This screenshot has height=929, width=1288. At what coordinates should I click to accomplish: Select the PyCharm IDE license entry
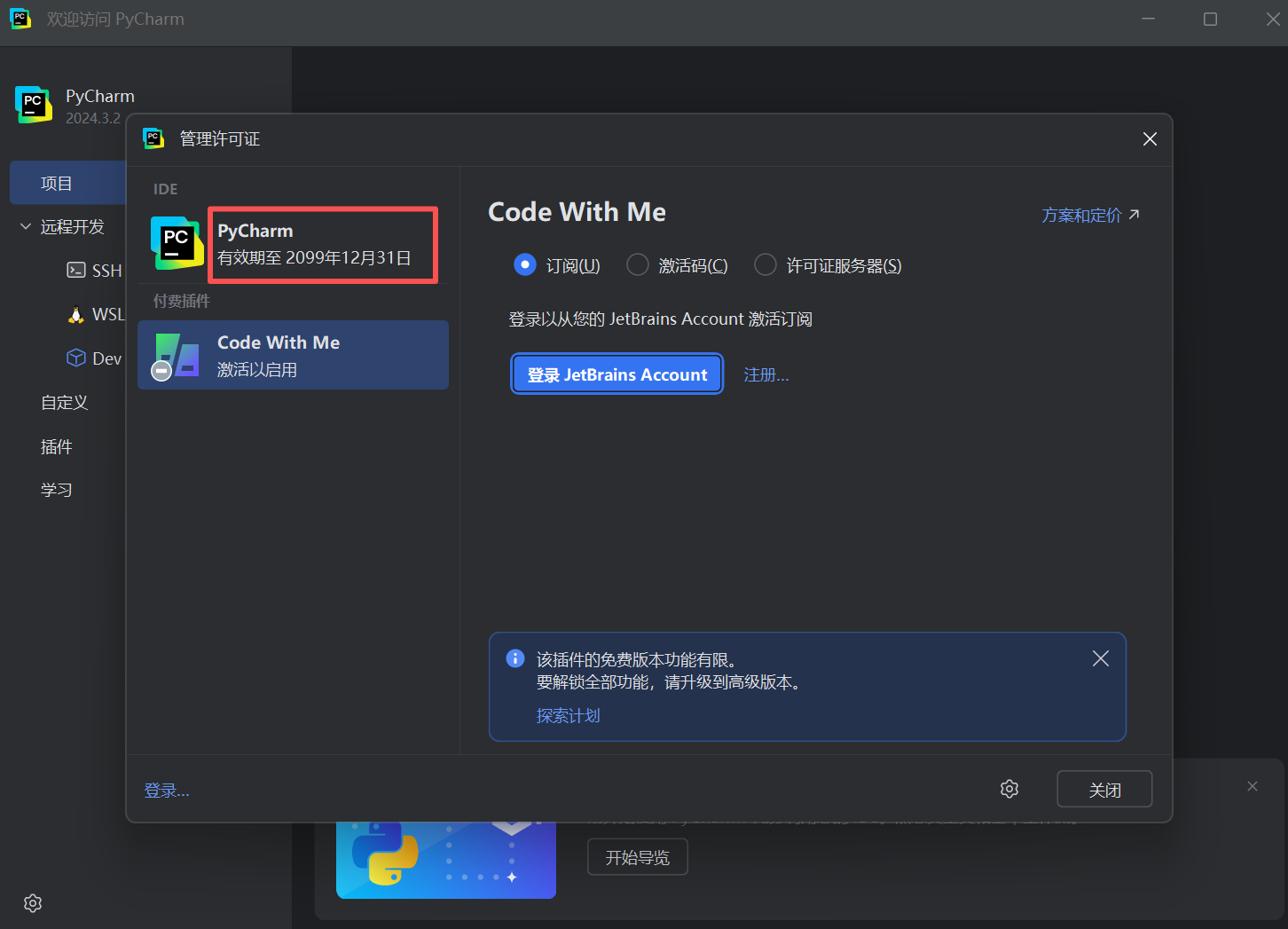point(293,243)
